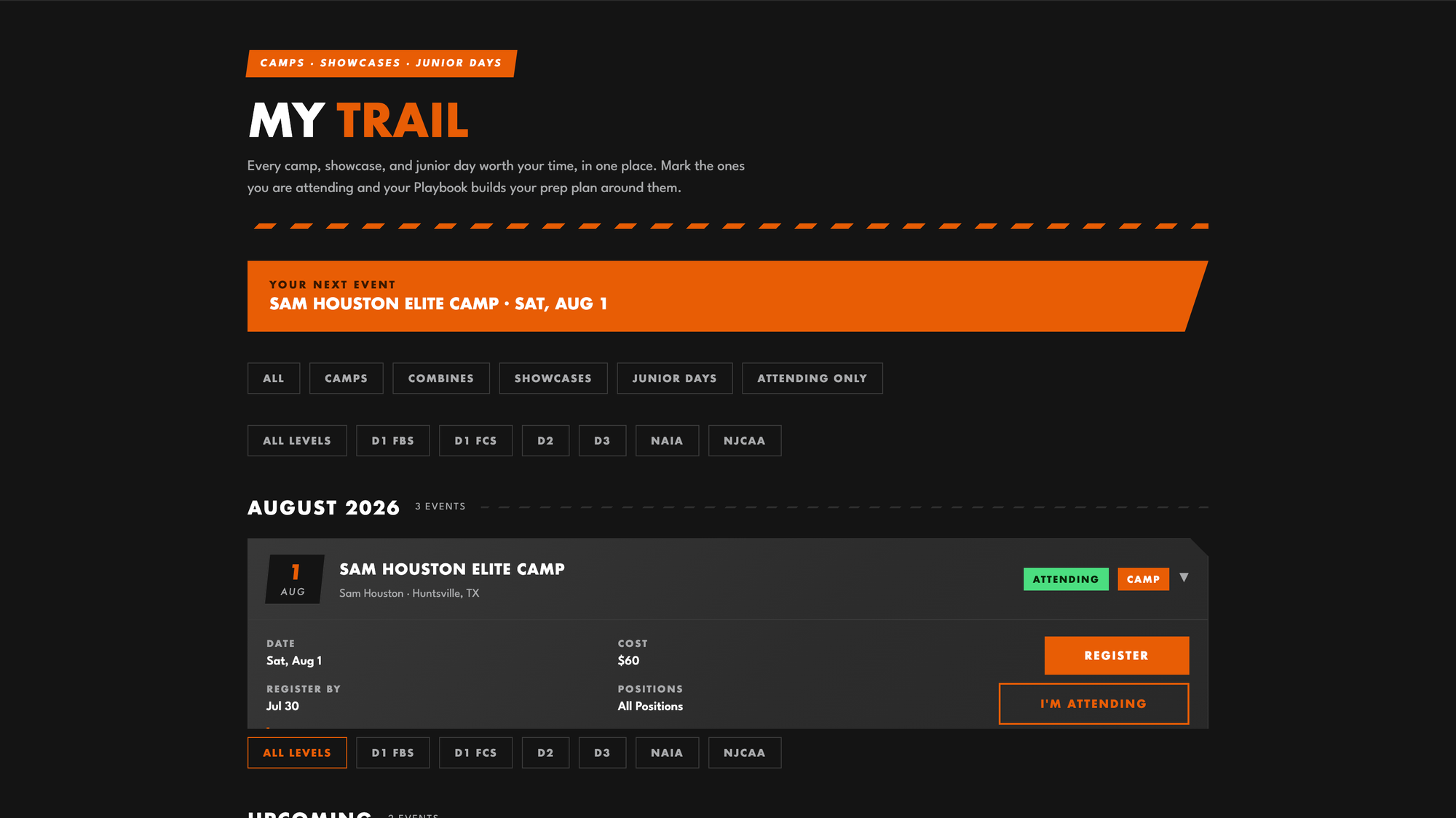Open the Your Next Event orange banner
The height and width of the screenshot is (818, 1456).
[x=727, y=296]
